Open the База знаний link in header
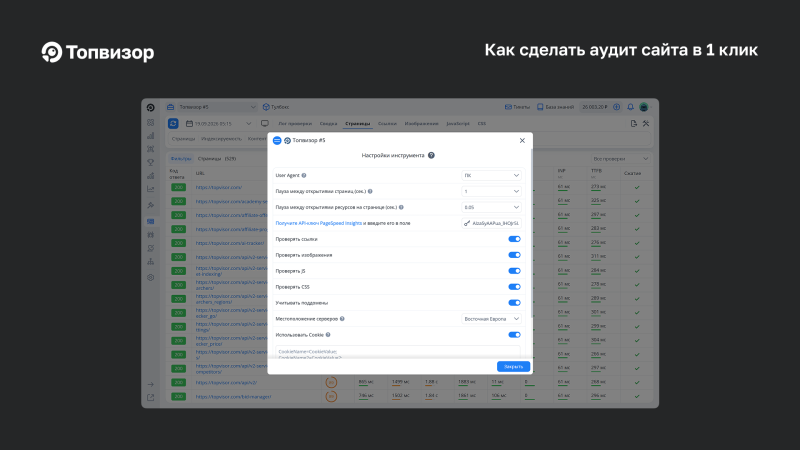This screenshot has height=450, width=800. (x=555, y=107)
